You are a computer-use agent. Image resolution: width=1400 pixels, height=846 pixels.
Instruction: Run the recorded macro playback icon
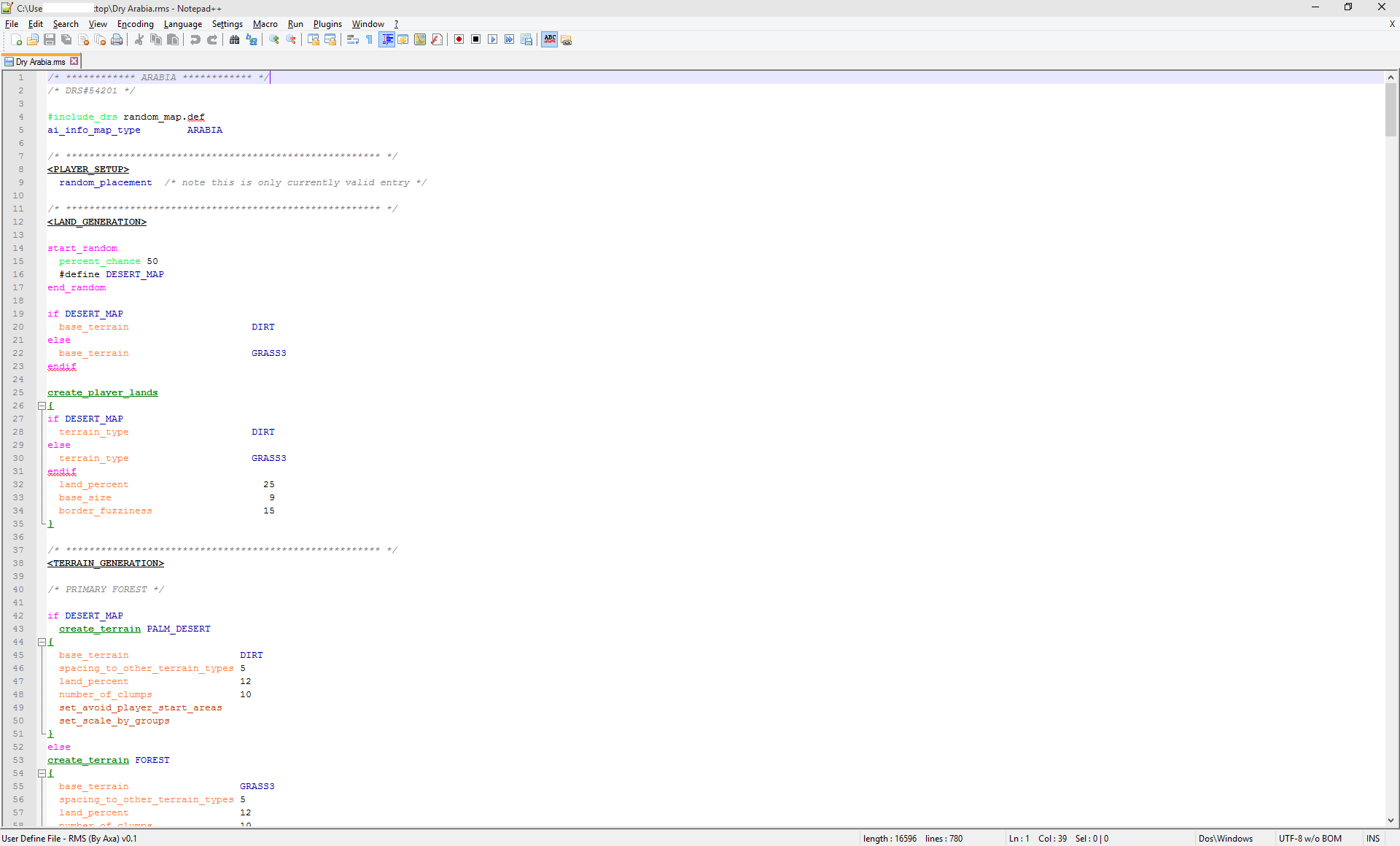pos(494,39)
